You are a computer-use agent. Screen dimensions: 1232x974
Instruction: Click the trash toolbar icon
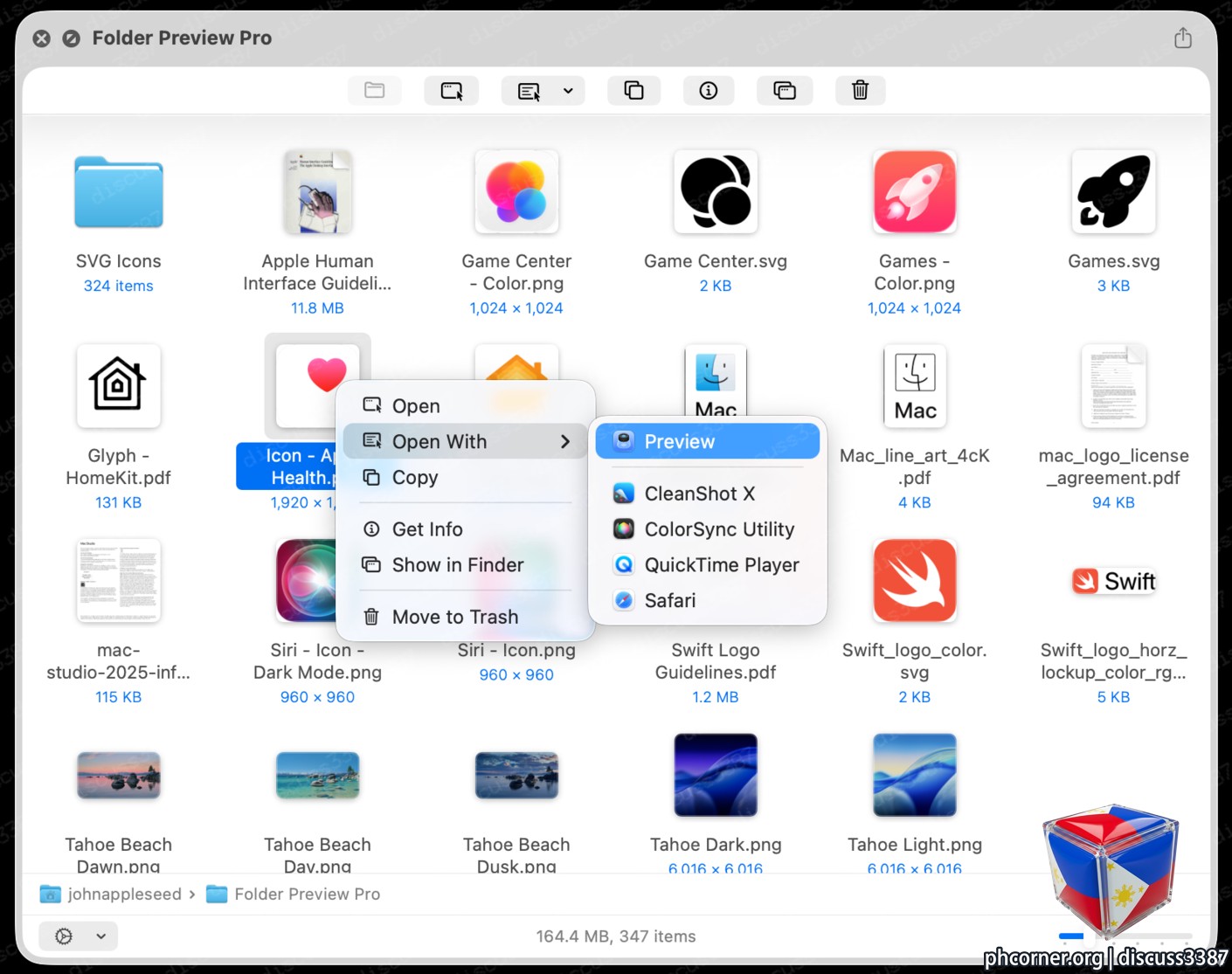pyautogui.click(x=861, y=90)
